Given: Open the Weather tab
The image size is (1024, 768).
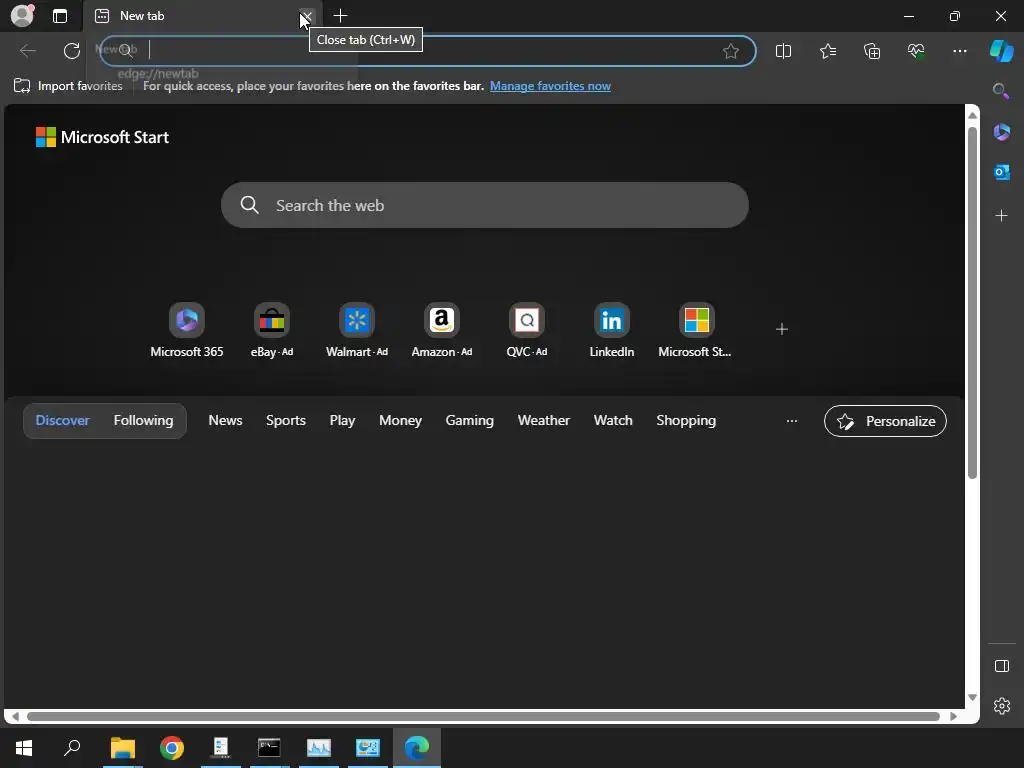Looking at the screenshot, I should [x=543, y=421].
